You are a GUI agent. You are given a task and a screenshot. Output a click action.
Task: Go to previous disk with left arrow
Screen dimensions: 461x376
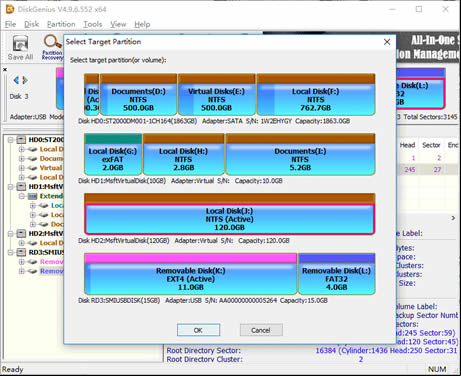(16, 80)
